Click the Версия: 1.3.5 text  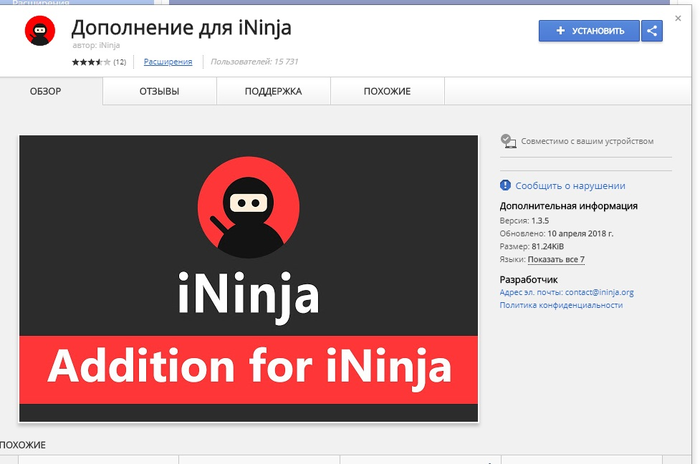click(x=524, y=221)
